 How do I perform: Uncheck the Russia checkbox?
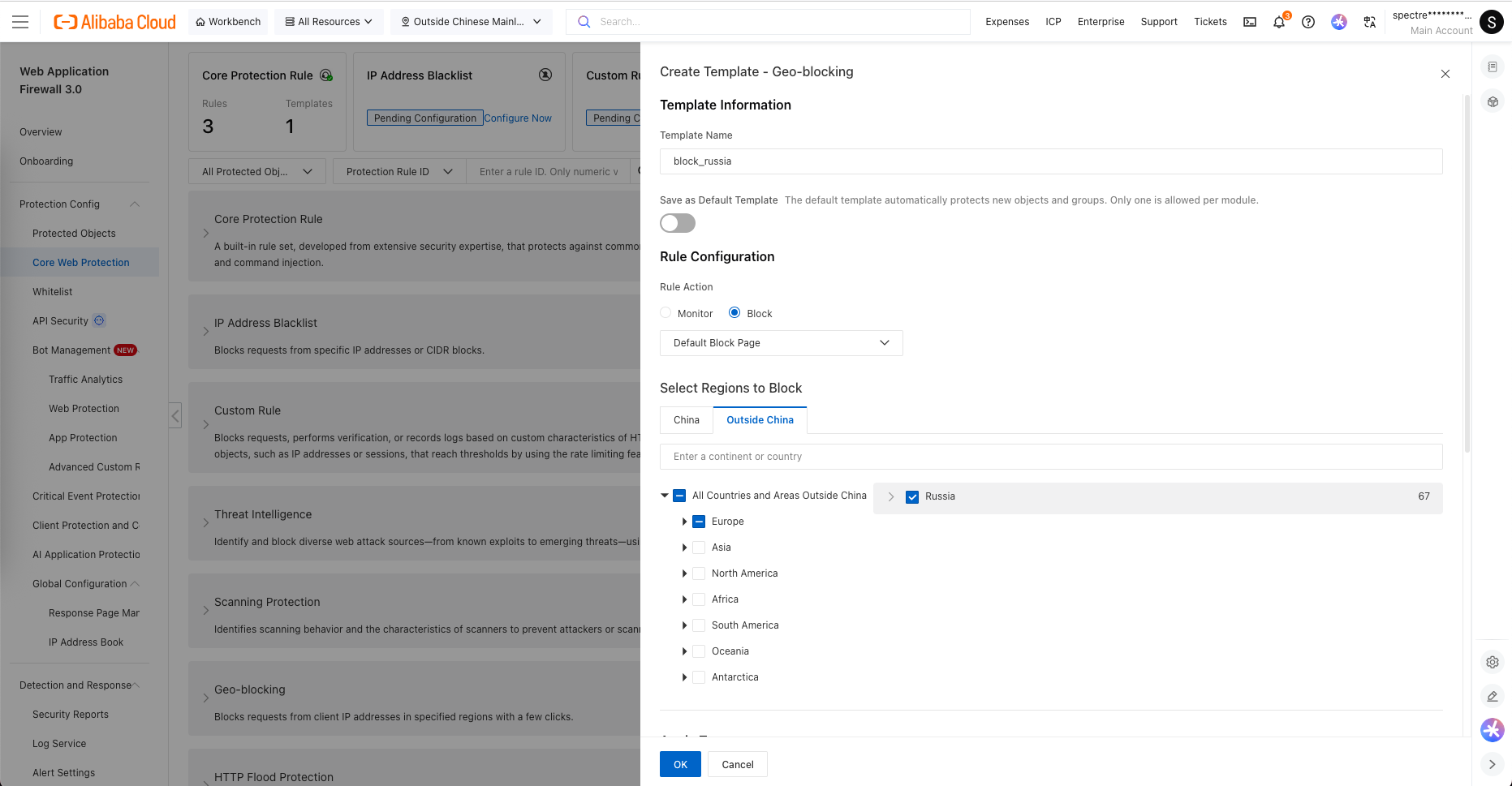point(912,496)
